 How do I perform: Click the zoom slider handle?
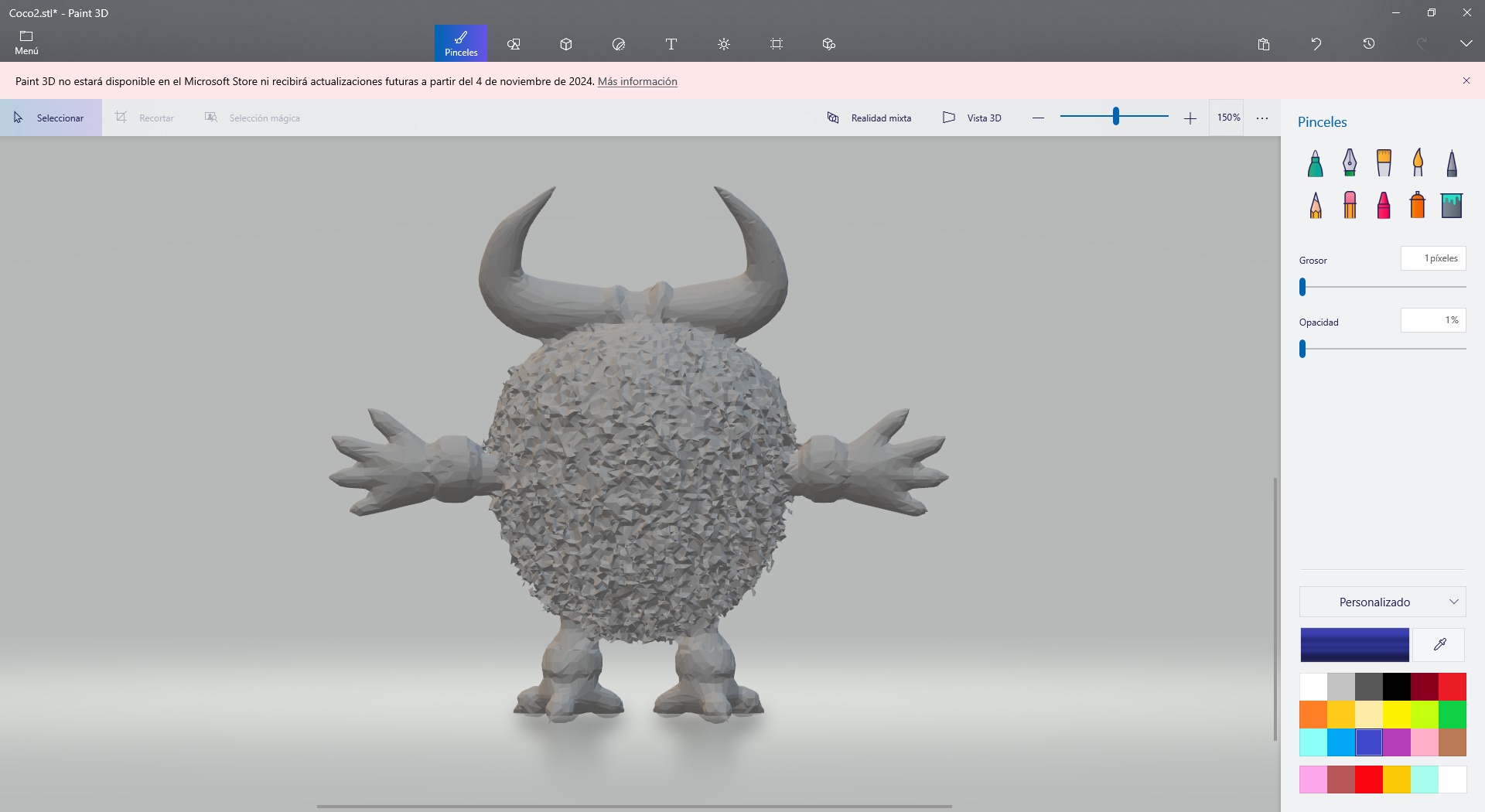click(1116, 116)
